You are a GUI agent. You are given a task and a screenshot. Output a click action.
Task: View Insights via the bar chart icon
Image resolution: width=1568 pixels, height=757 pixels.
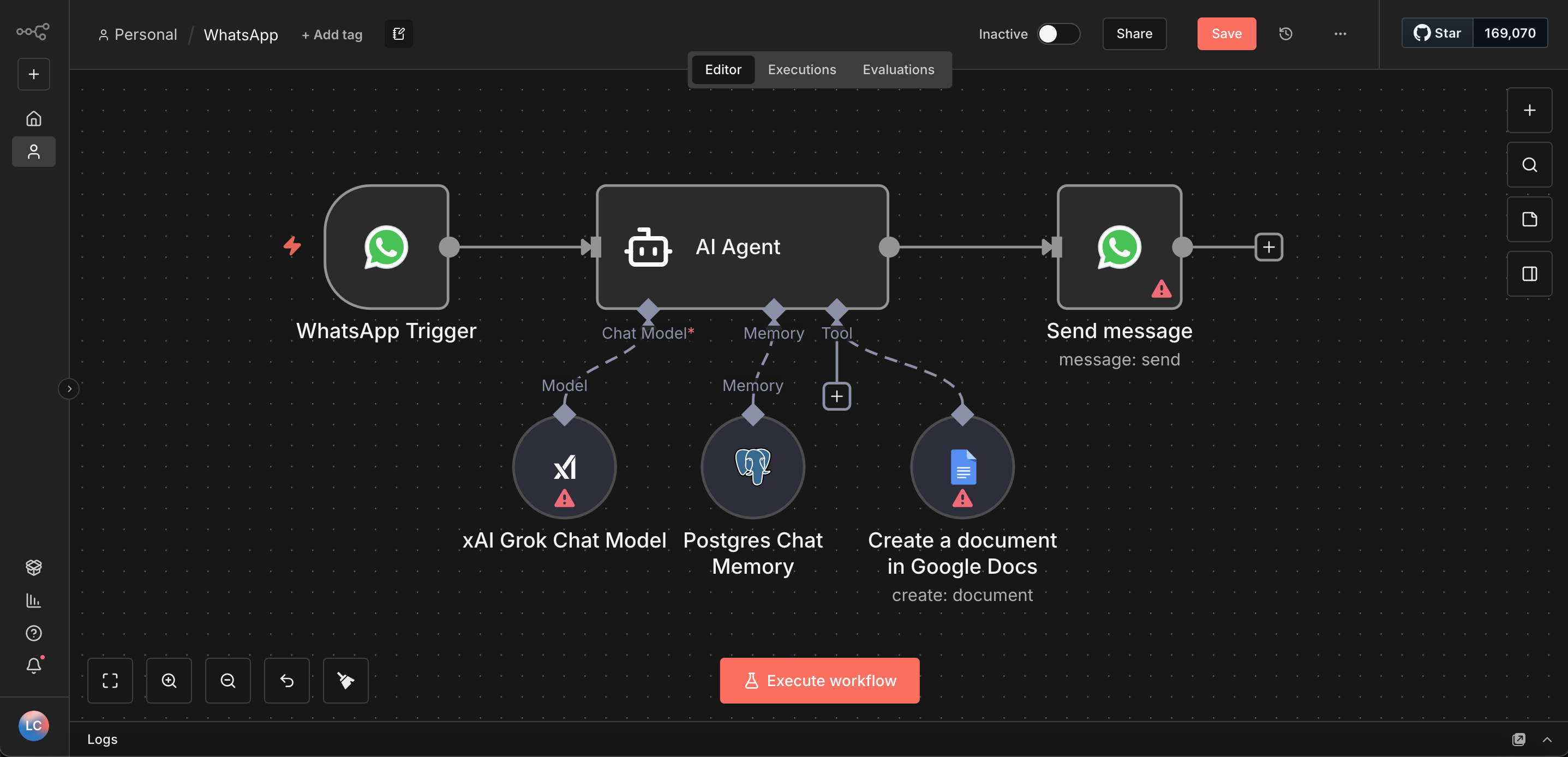coord(33,600)
